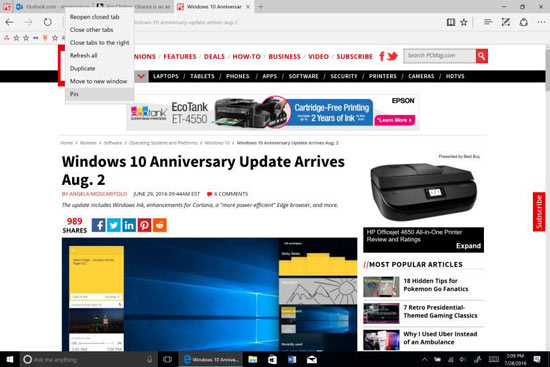The image size is (550, 367).
Task: Open PRINTERS category
Action: (x=383, y=76)
